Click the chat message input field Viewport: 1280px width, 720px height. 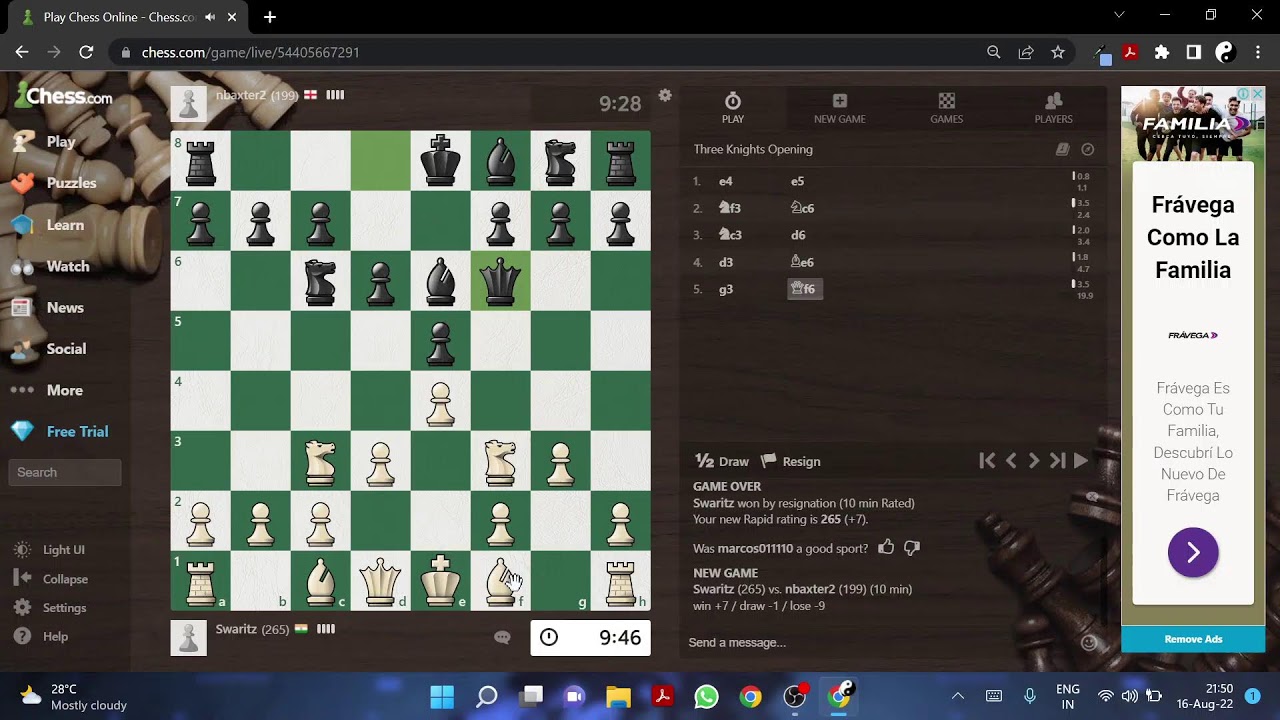pyautogui.click(x=880, y=642)
